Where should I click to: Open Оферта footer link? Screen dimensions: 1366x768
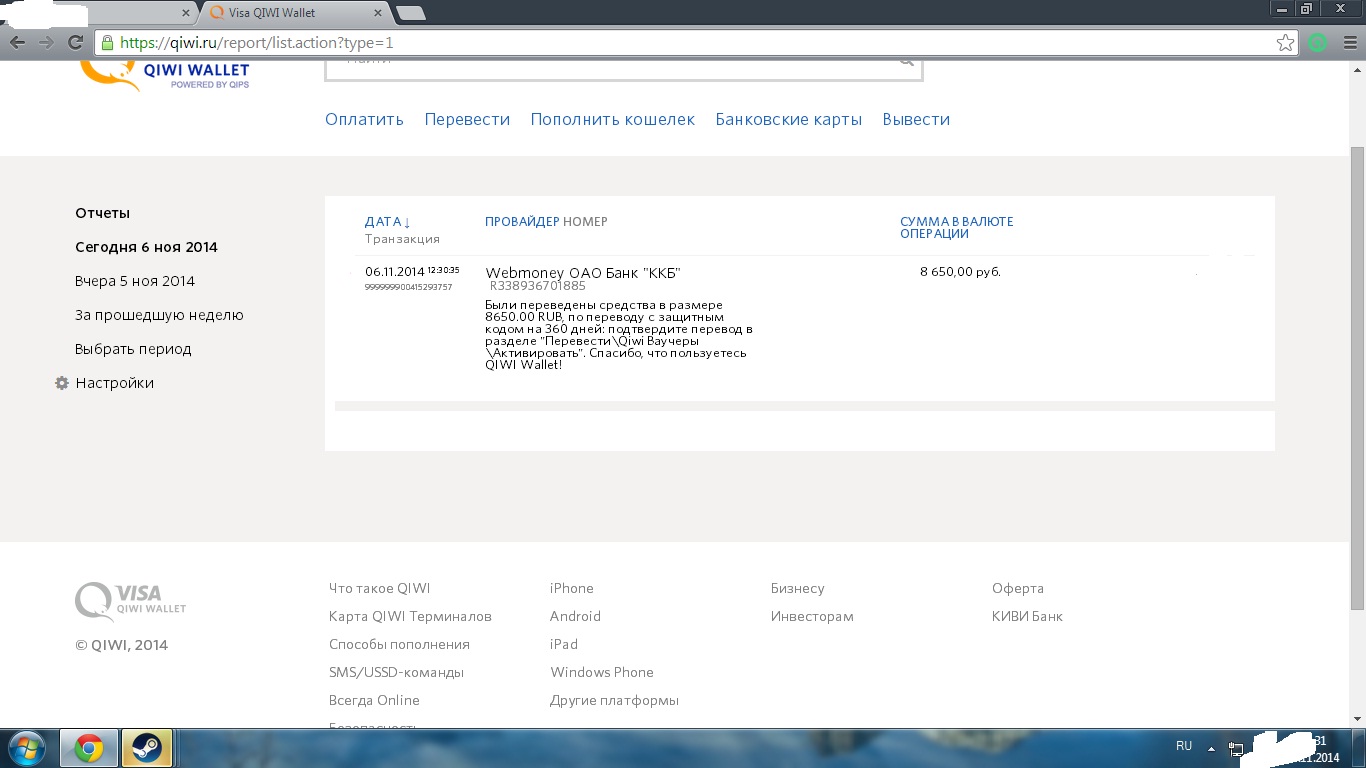pos(1018,588)
